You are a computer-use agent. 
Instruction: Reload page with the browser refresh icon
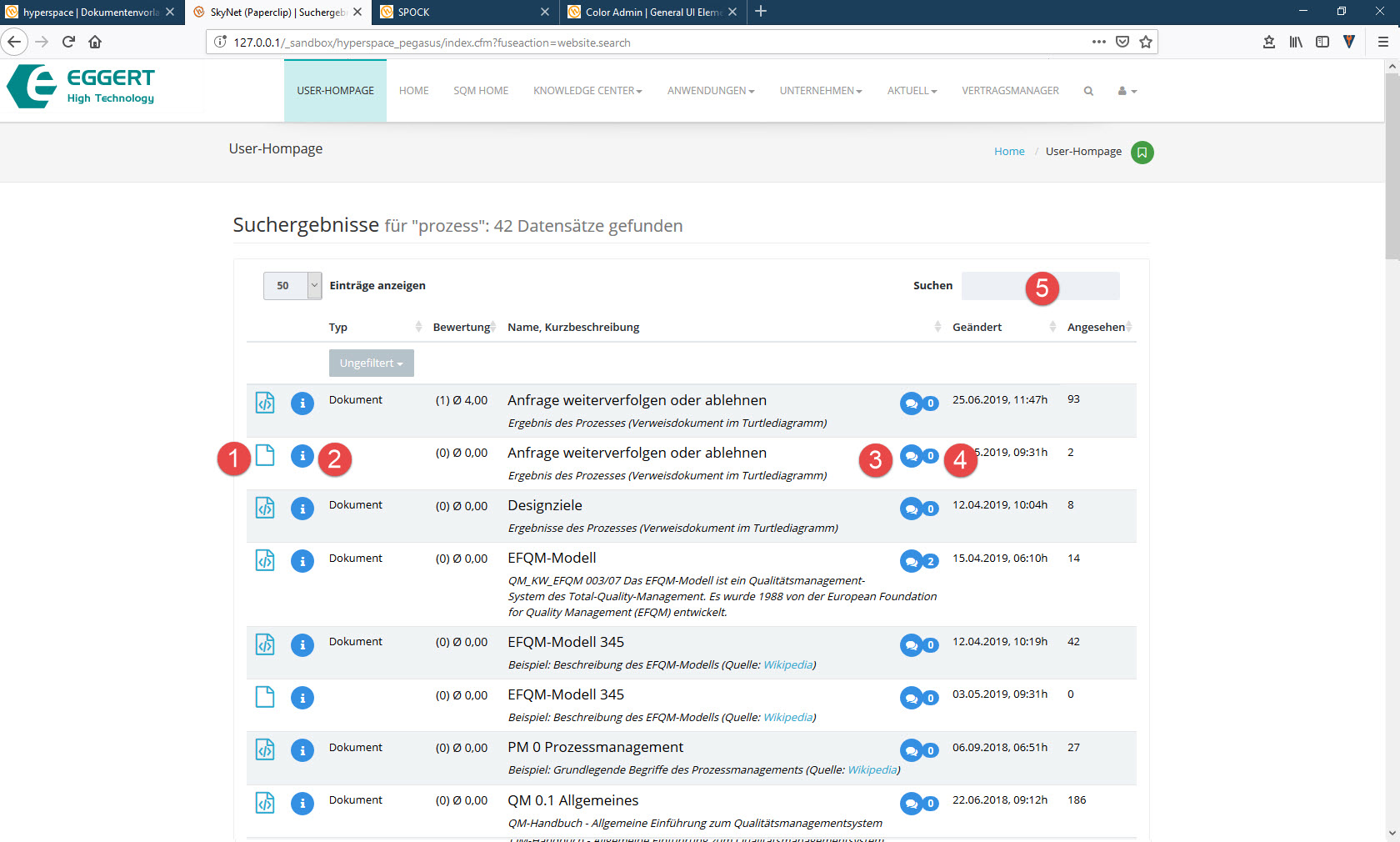click(68, 42)
